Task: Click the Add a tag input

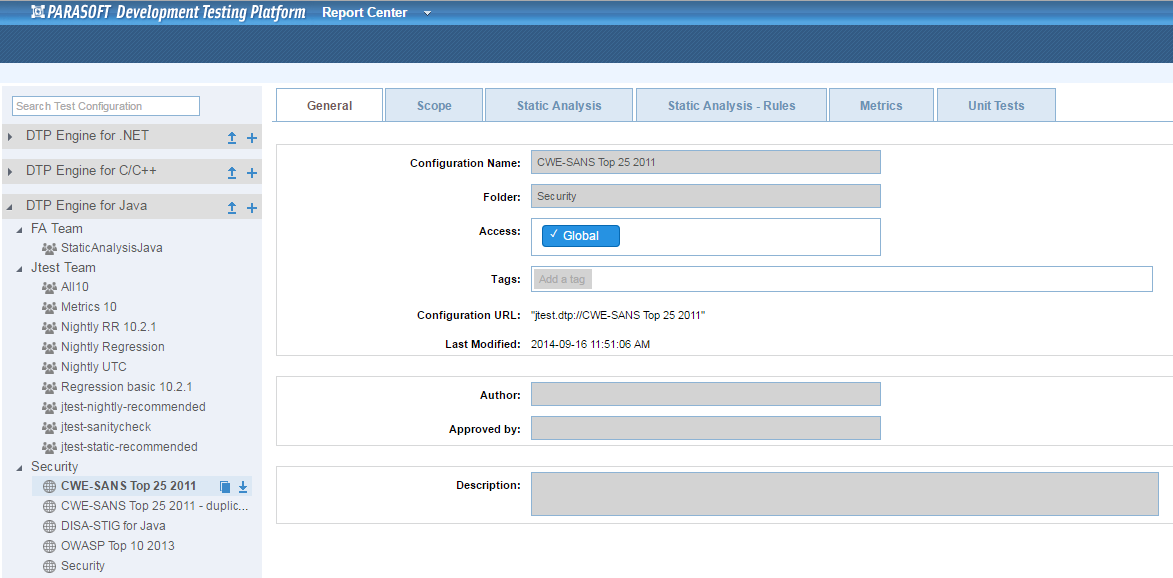Action: click(563, 280)
